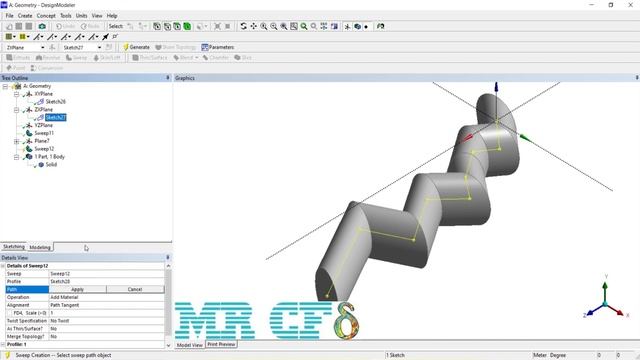Collapse the Details of Sweep12 section
The image size is (640, 360).
point(3,266)
